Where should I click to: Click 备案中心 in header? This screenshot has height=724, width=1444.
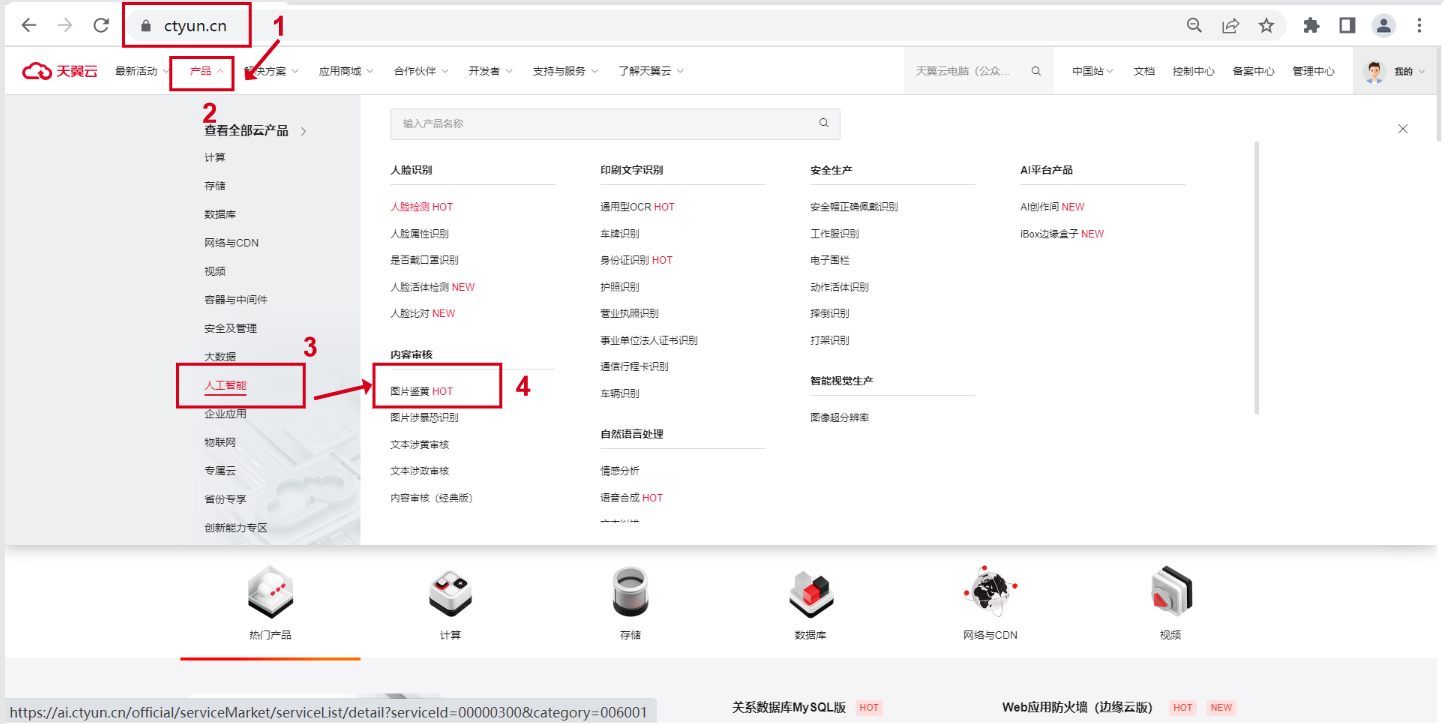[x=1254, y=71]
